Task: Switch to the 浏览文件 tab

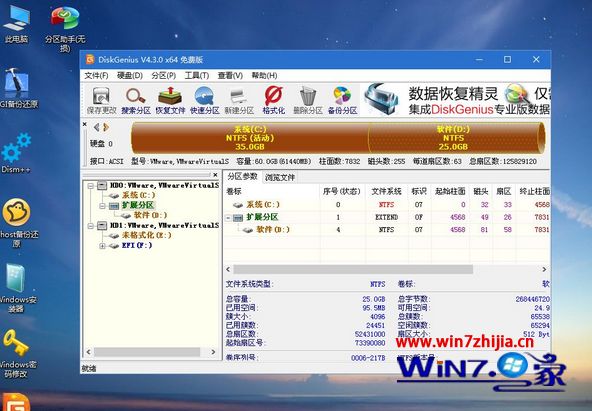Action: click(280, 177)
